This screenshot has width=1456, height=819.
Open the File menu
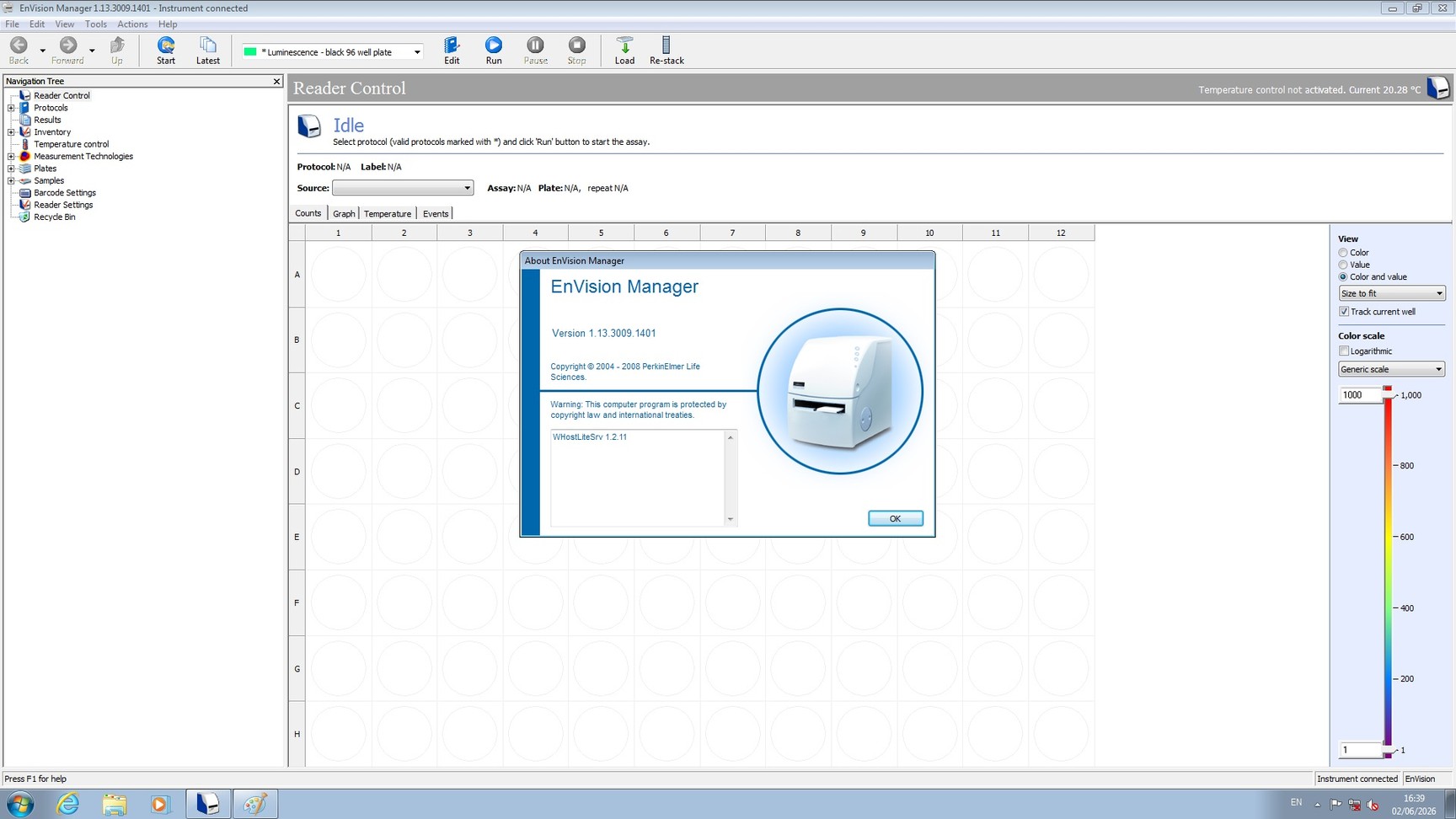tap(12, 24)
